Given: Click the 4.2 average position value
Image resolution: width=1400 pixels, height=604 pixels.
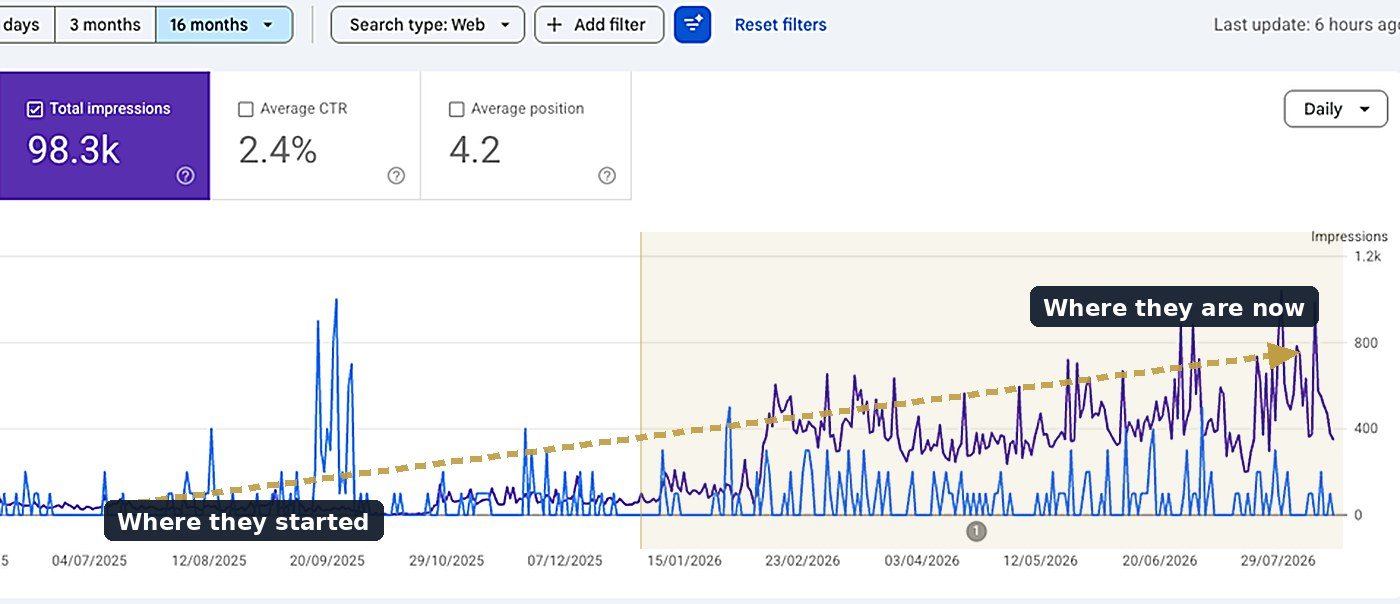Looking at the screenshot, I should (x=475, y=150).
